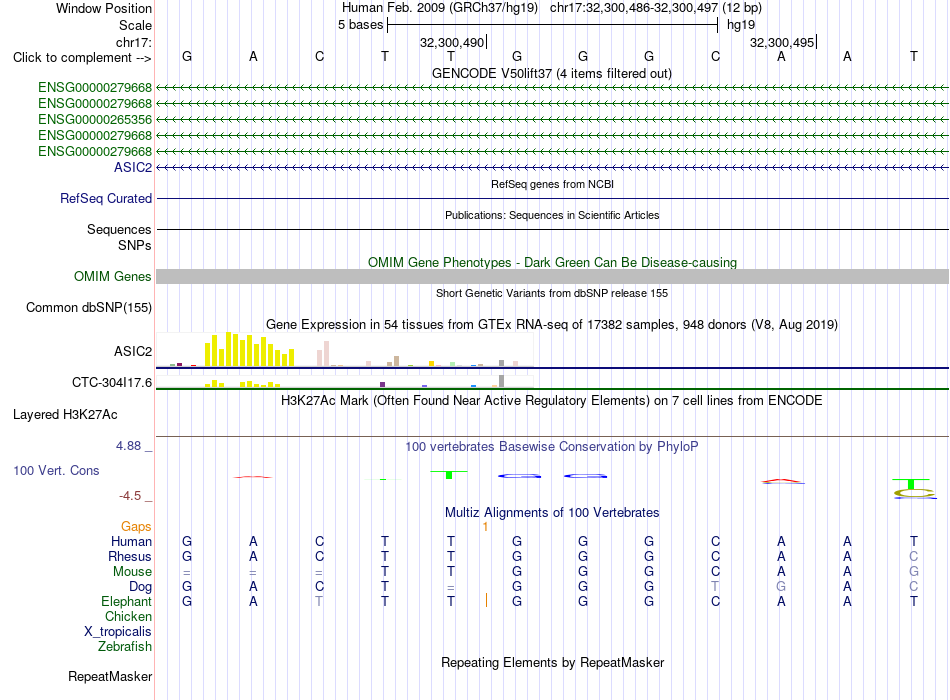Viewport: 950px width, 700px height.
Task: Click the 32,300,490 coordinate marker
Action: click(x=452, y=42)
